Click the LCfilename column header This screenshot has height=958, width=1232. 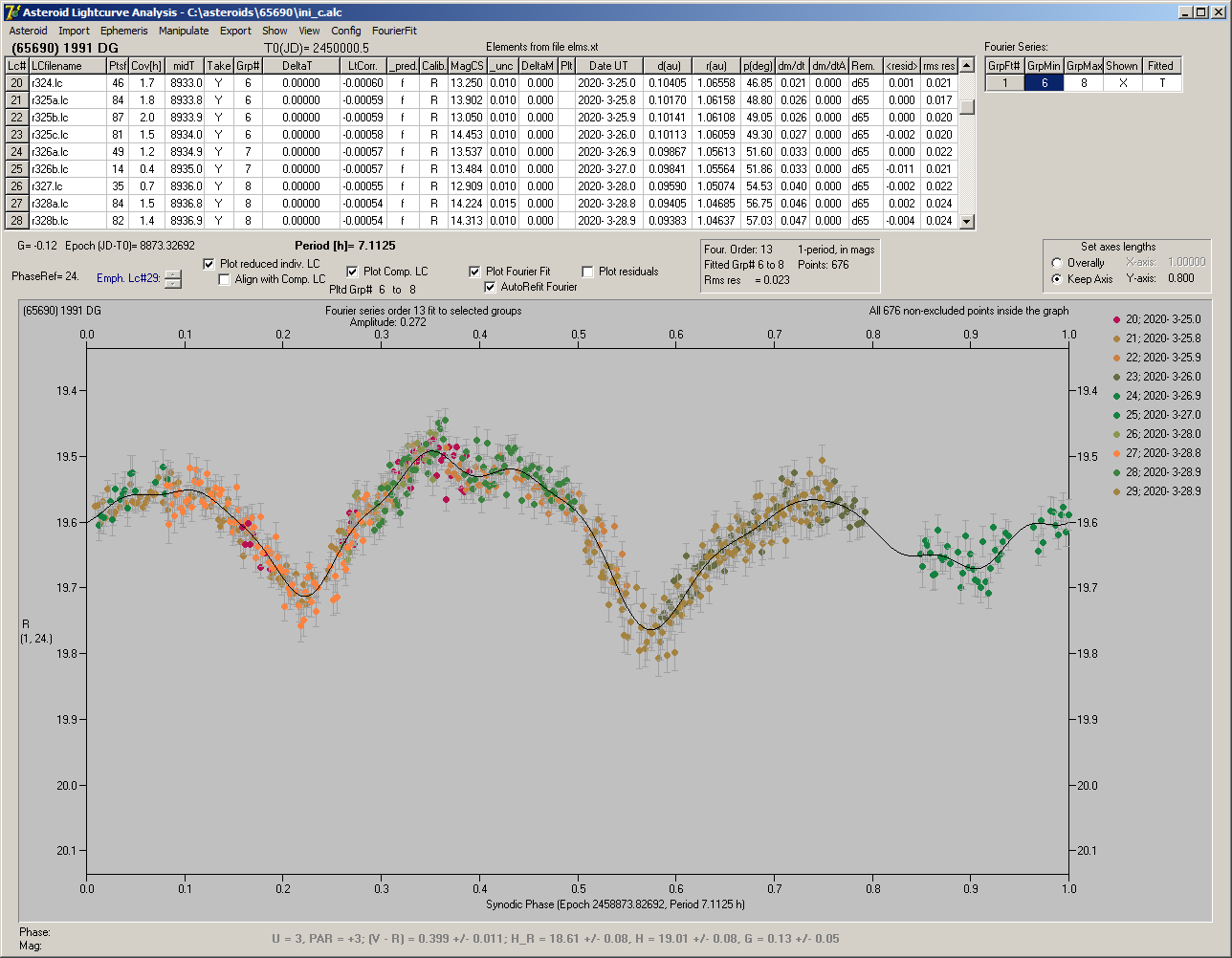point(67,66)
